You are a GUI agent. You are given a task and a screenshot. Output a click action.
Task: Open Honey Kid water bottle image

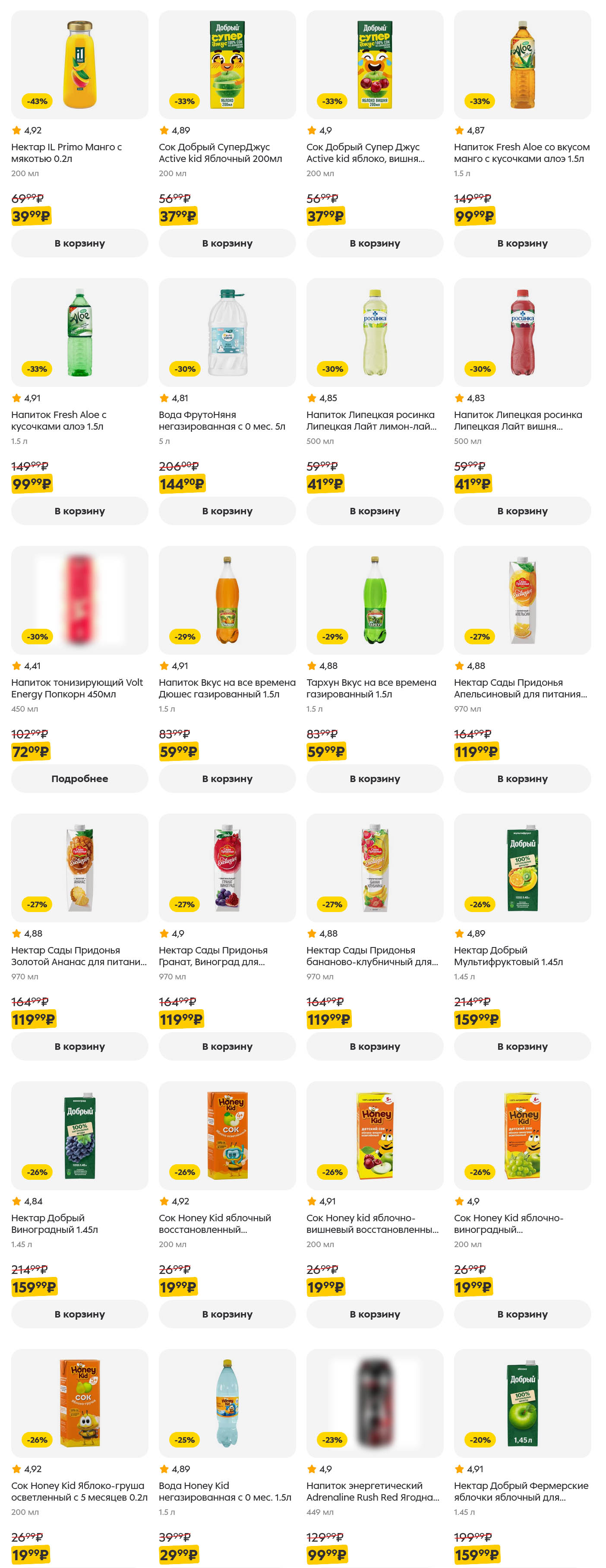(x=227, y=1403)
